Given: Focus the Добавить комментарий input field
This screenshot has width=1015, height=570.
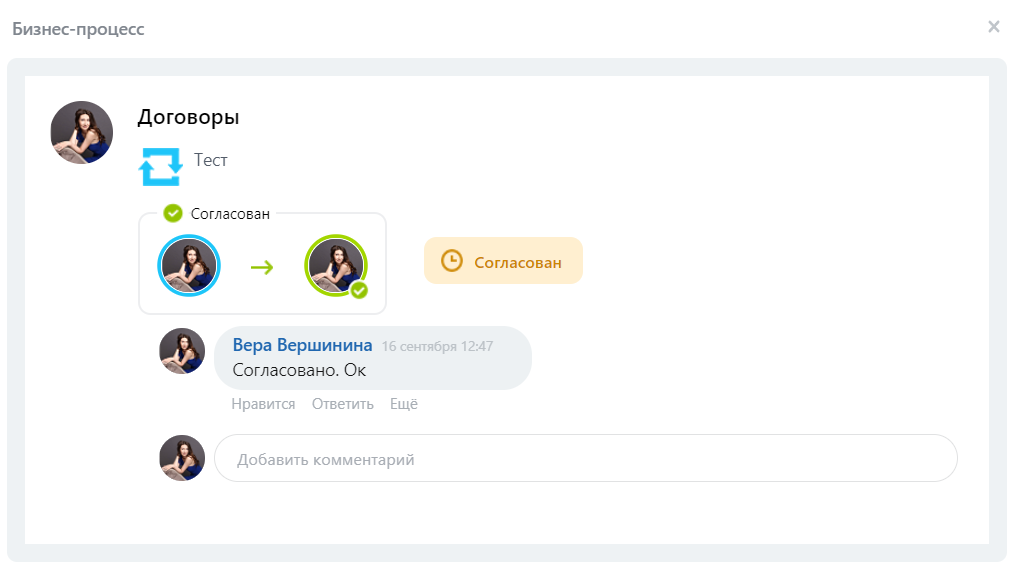Looking at the screenshot, I should (x=585, y=459).
